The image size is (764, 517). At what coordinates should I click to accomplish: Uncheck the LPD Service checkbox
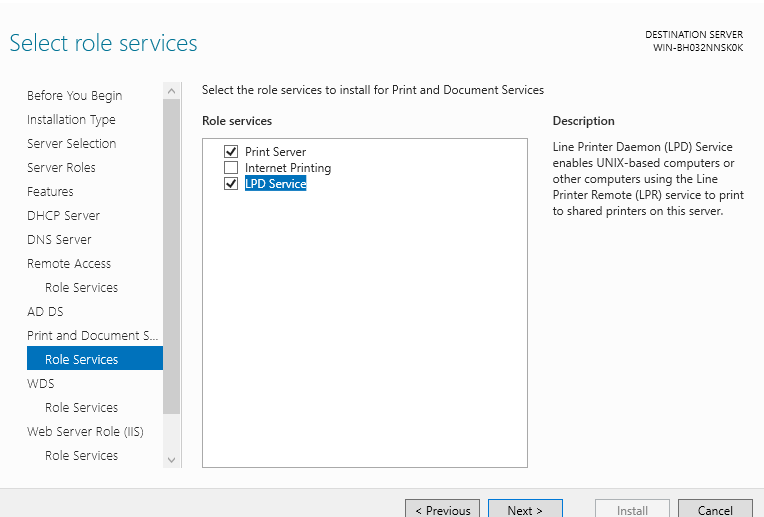point(231,184)
